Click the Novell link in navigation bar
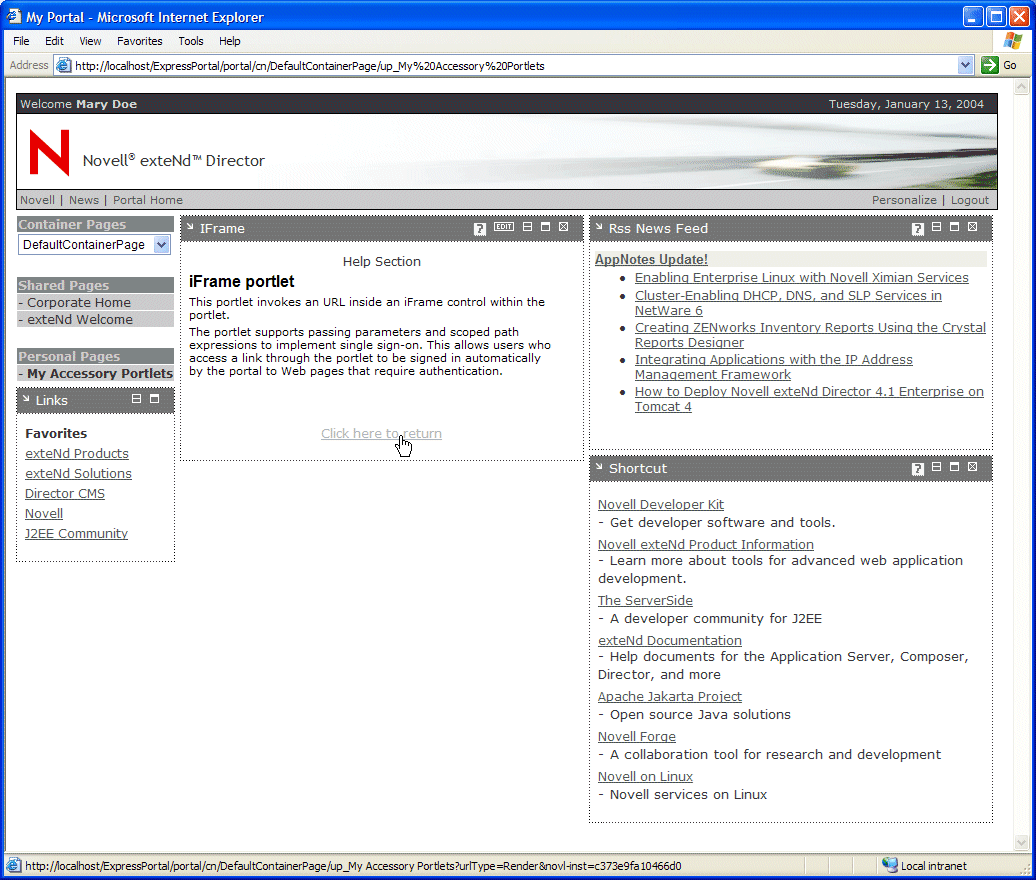 pyautogui.click(x=37, y=200)
